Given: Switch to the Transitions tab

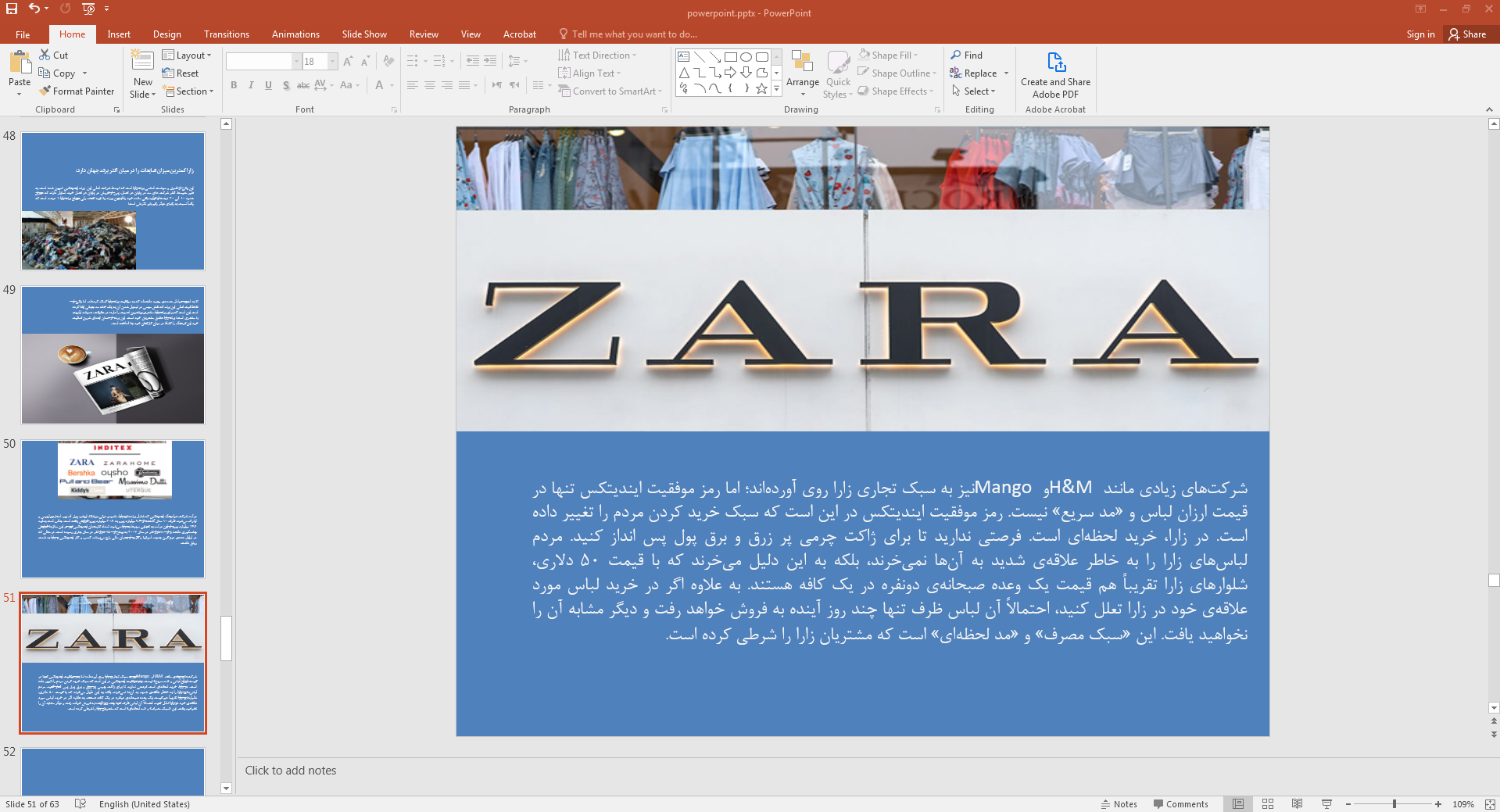Looking at the screenshot, I should [227, 34].
